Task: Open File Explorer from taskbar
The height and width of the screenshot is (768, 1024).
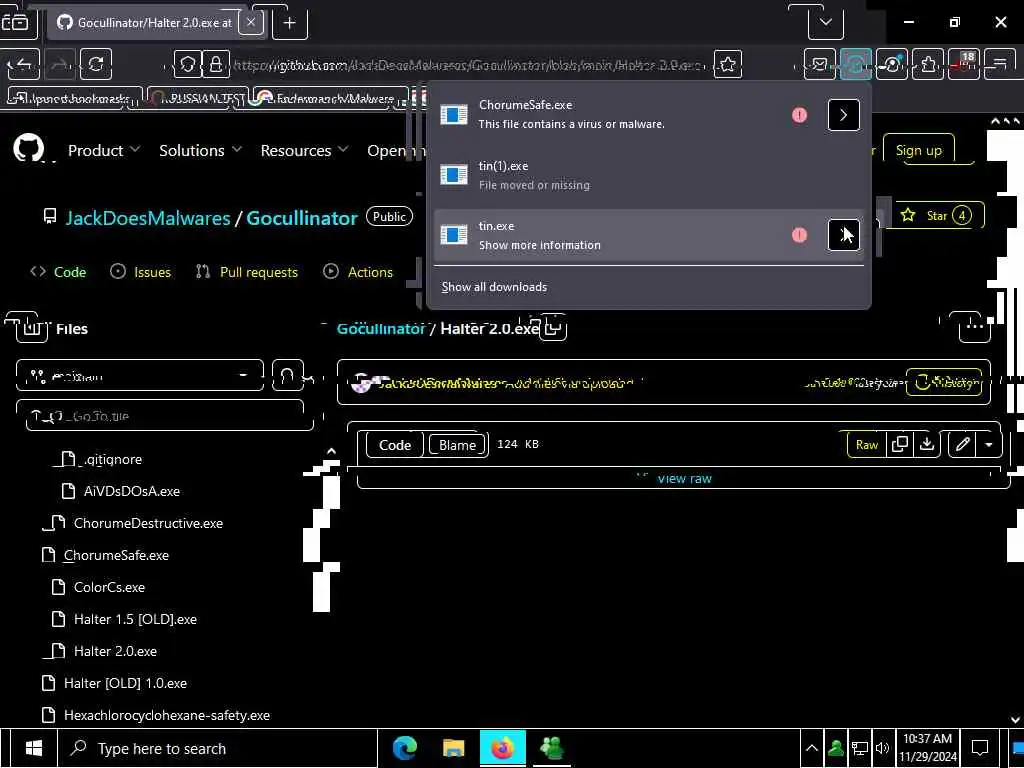Action: pyautogui.click(x=453, y=748)
